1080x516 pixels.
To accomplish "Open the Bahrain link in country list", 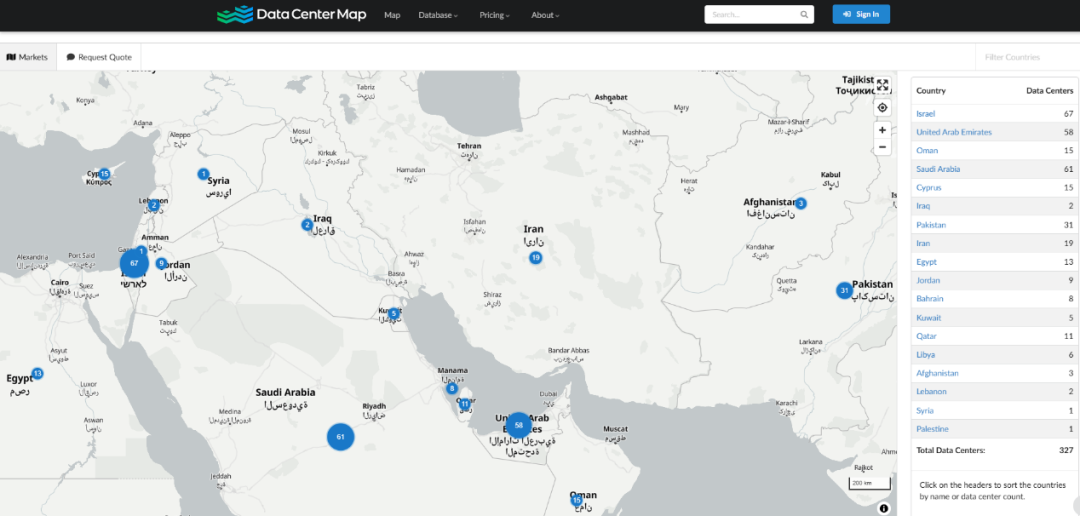I will tap(930, 299).
